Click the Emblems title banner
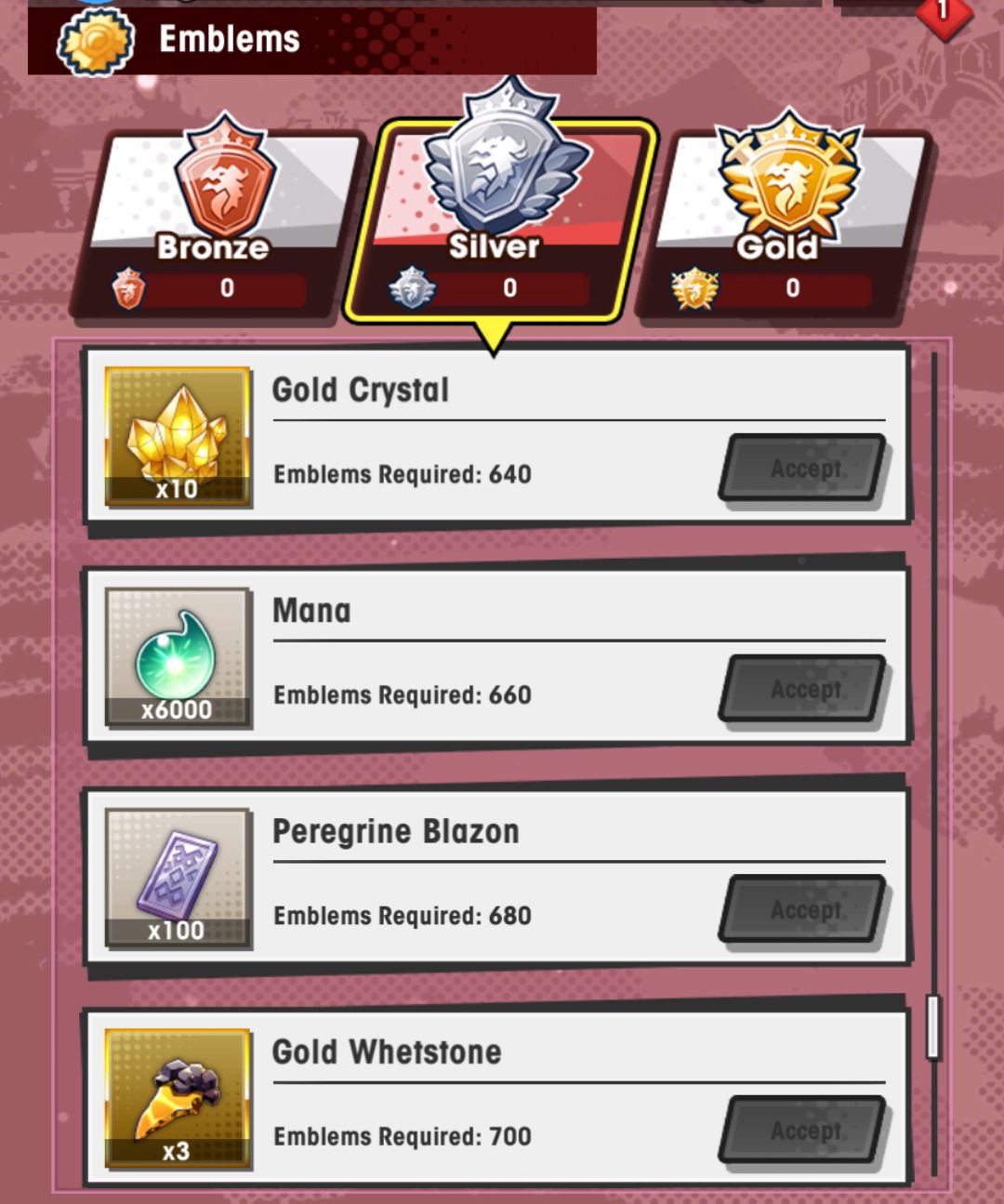Image resolution: width=1004 pixels, height=1204 pixels. [312, 41]
